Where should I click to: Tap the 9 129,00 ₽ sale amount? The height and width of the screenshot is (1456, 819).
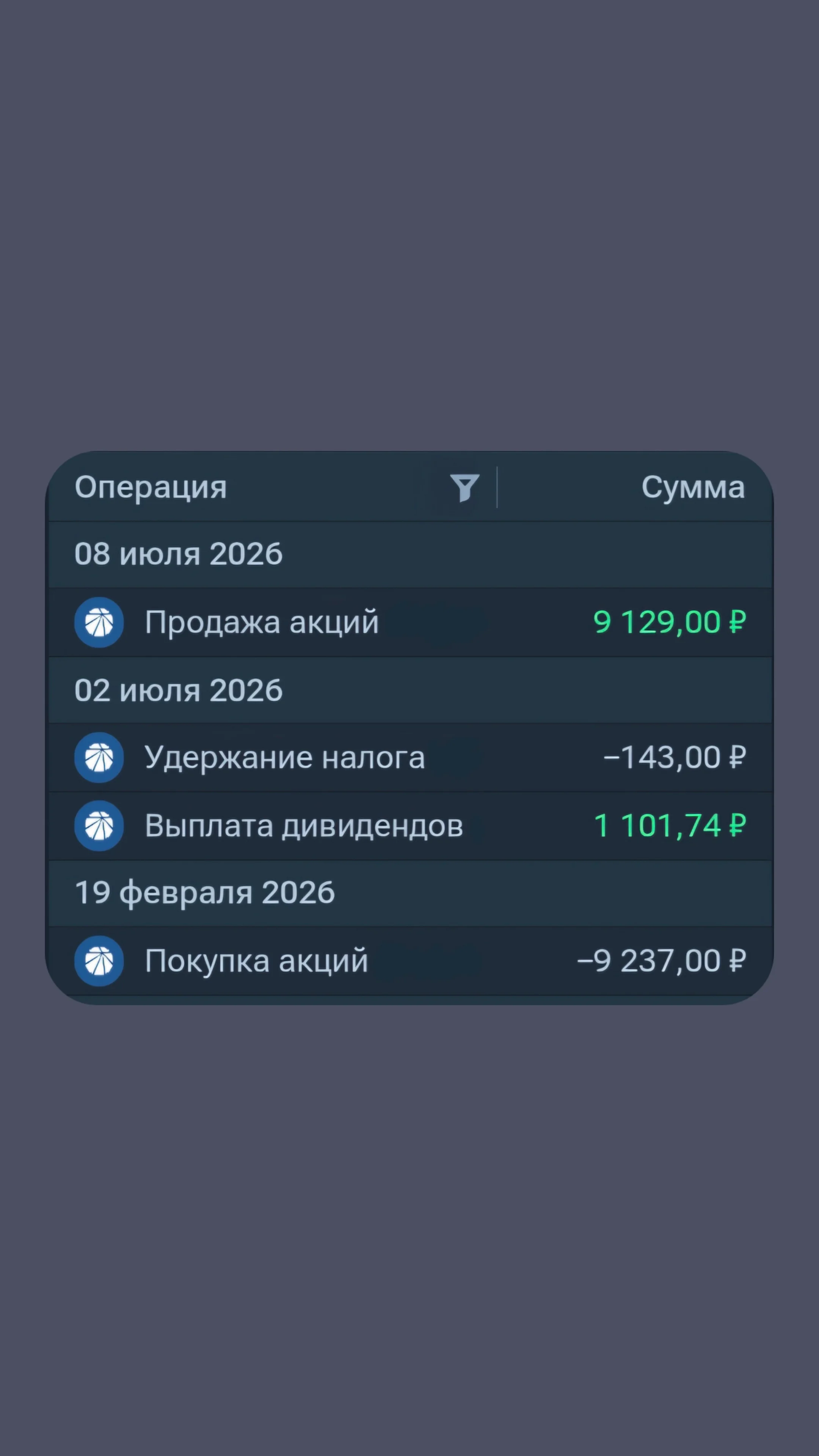670,622
